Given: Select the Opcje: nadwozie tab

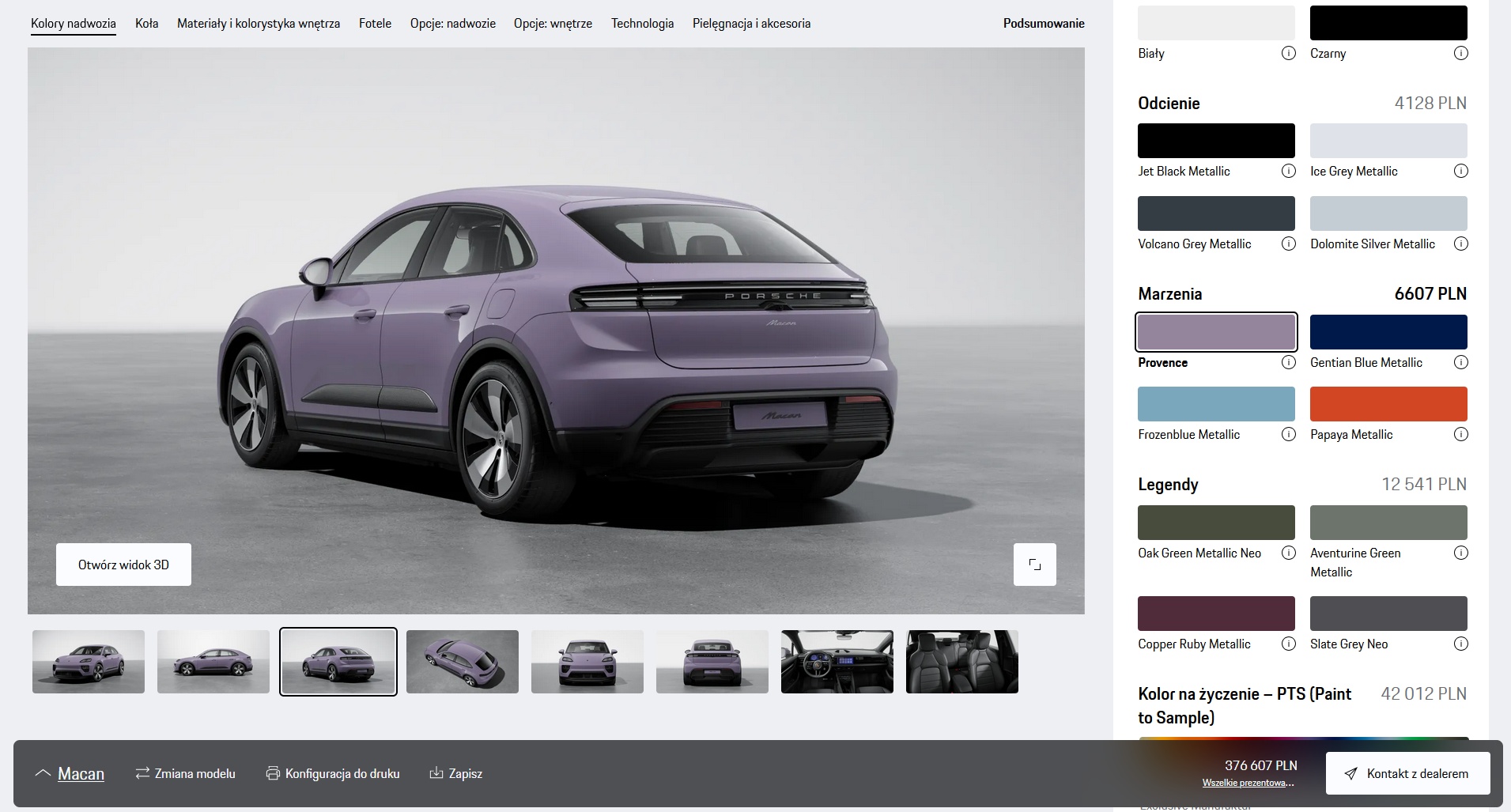Looking at the screenshot, I should [x=453, y=24].
